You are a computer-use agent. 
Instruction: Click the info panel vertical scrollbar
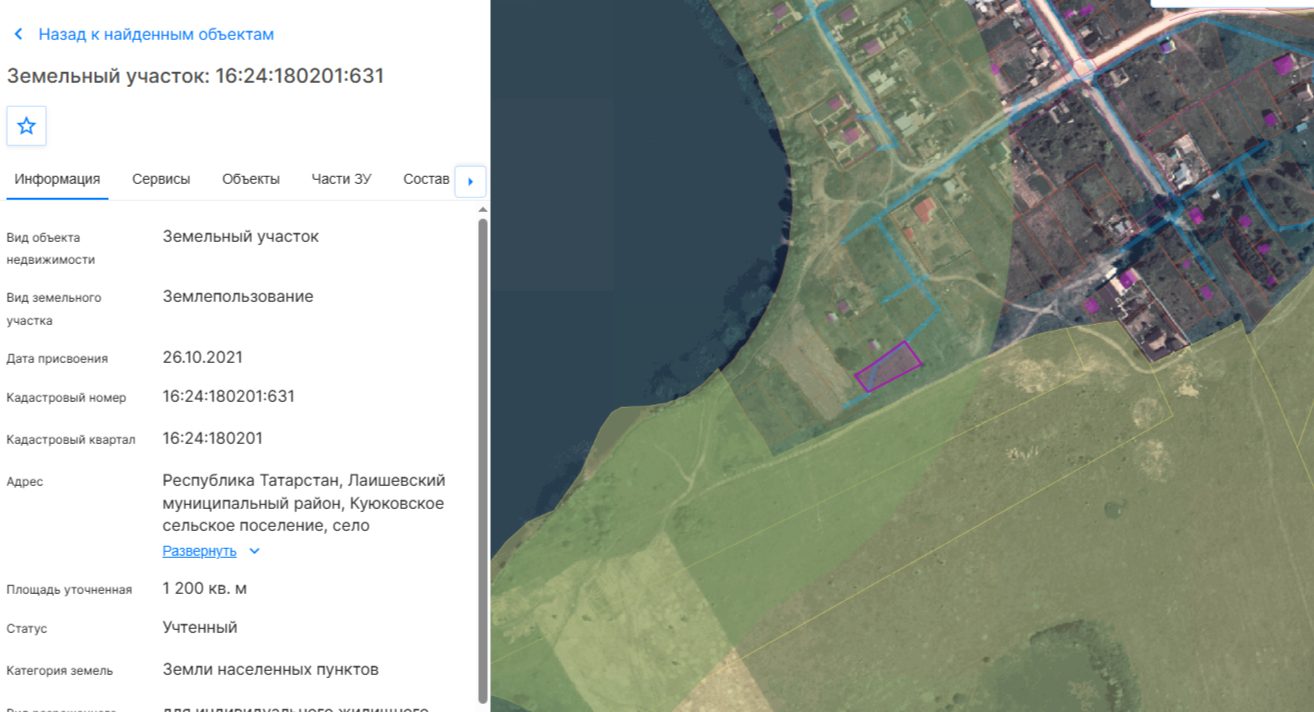coord(484,460)
